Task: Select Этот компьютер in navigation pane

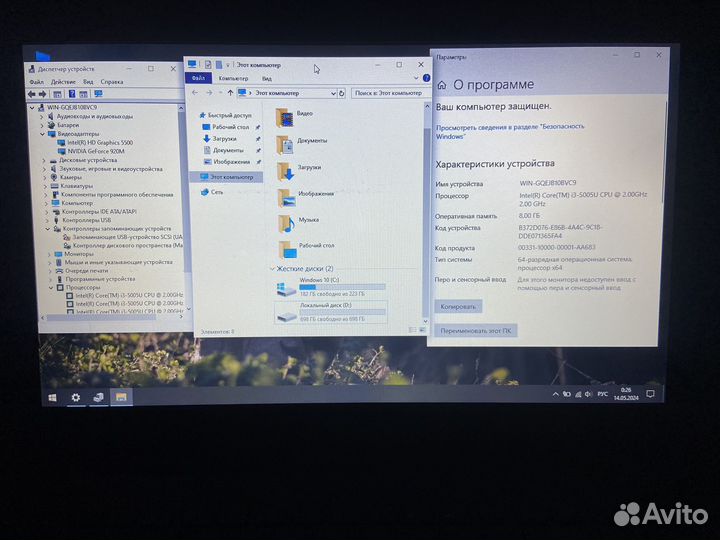Action: (227, 177)
